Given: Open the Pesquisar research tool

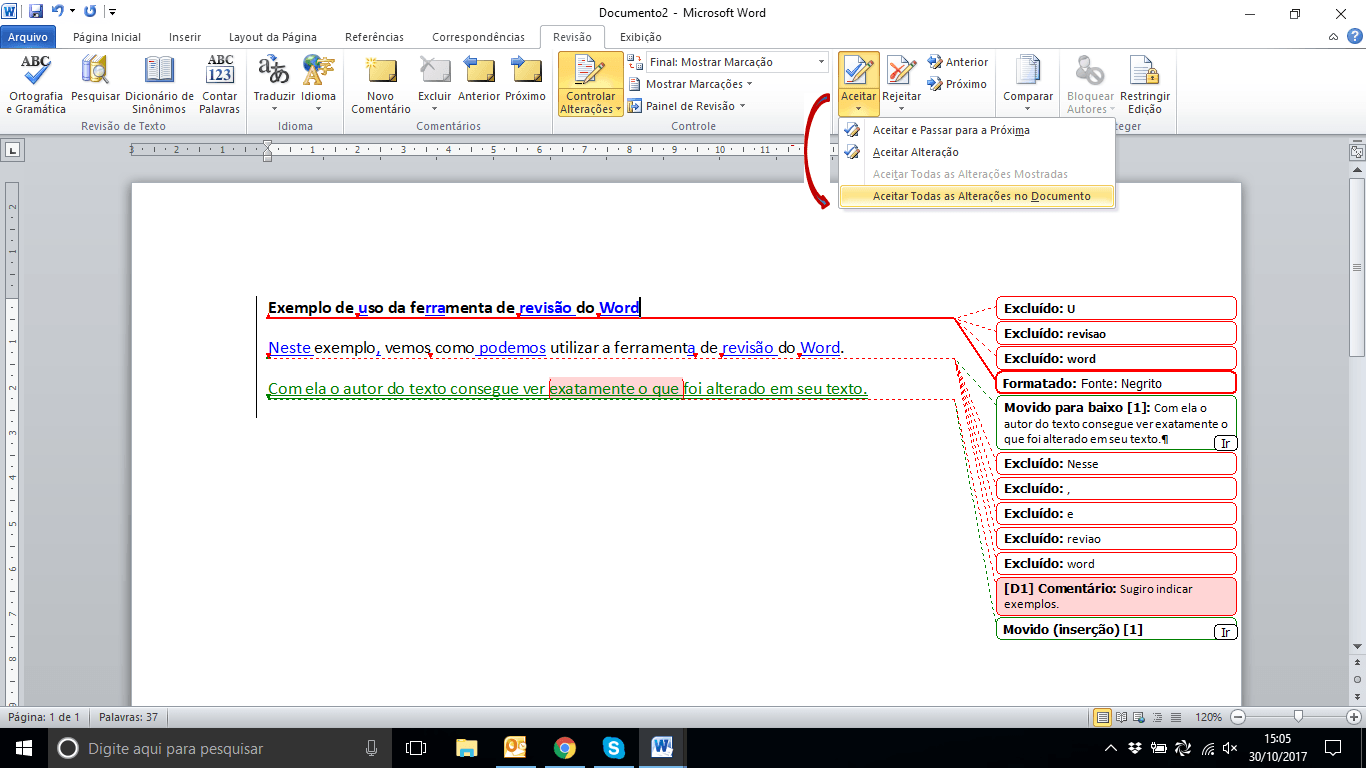Looking at the screenshot, I should coord(95,72).
